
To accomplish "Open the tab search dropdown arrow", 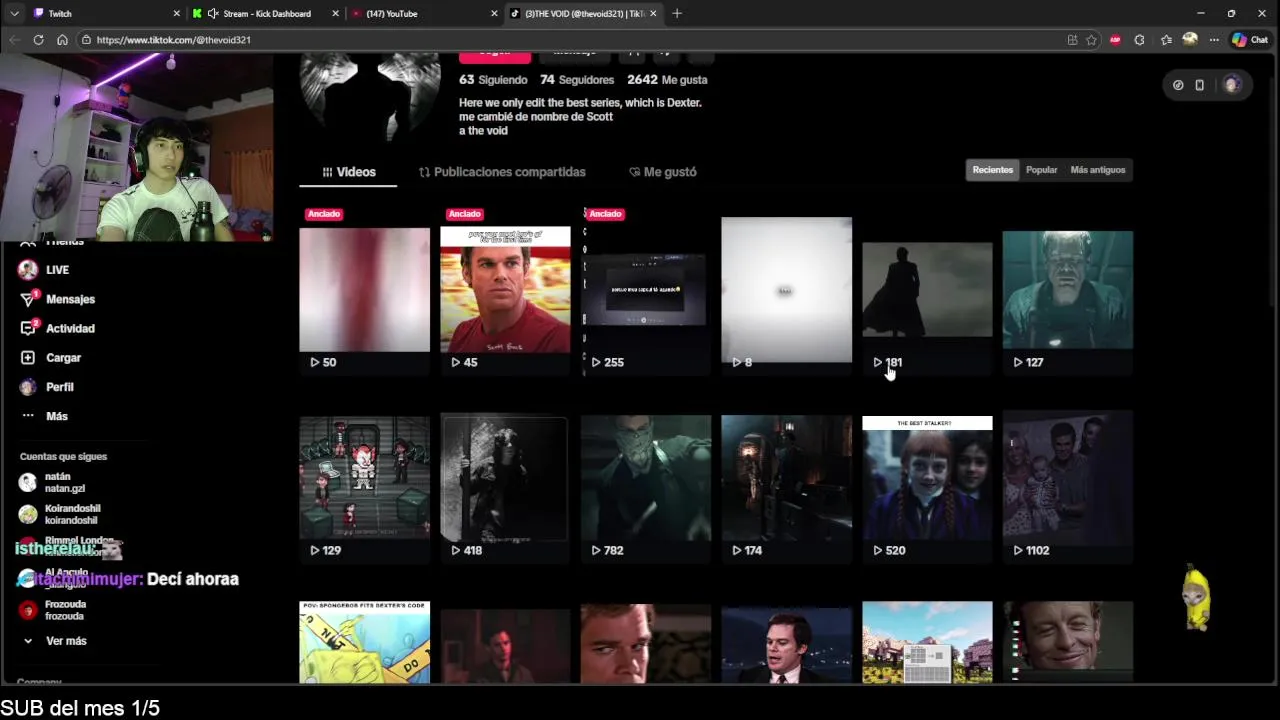I will pos(13,13).
